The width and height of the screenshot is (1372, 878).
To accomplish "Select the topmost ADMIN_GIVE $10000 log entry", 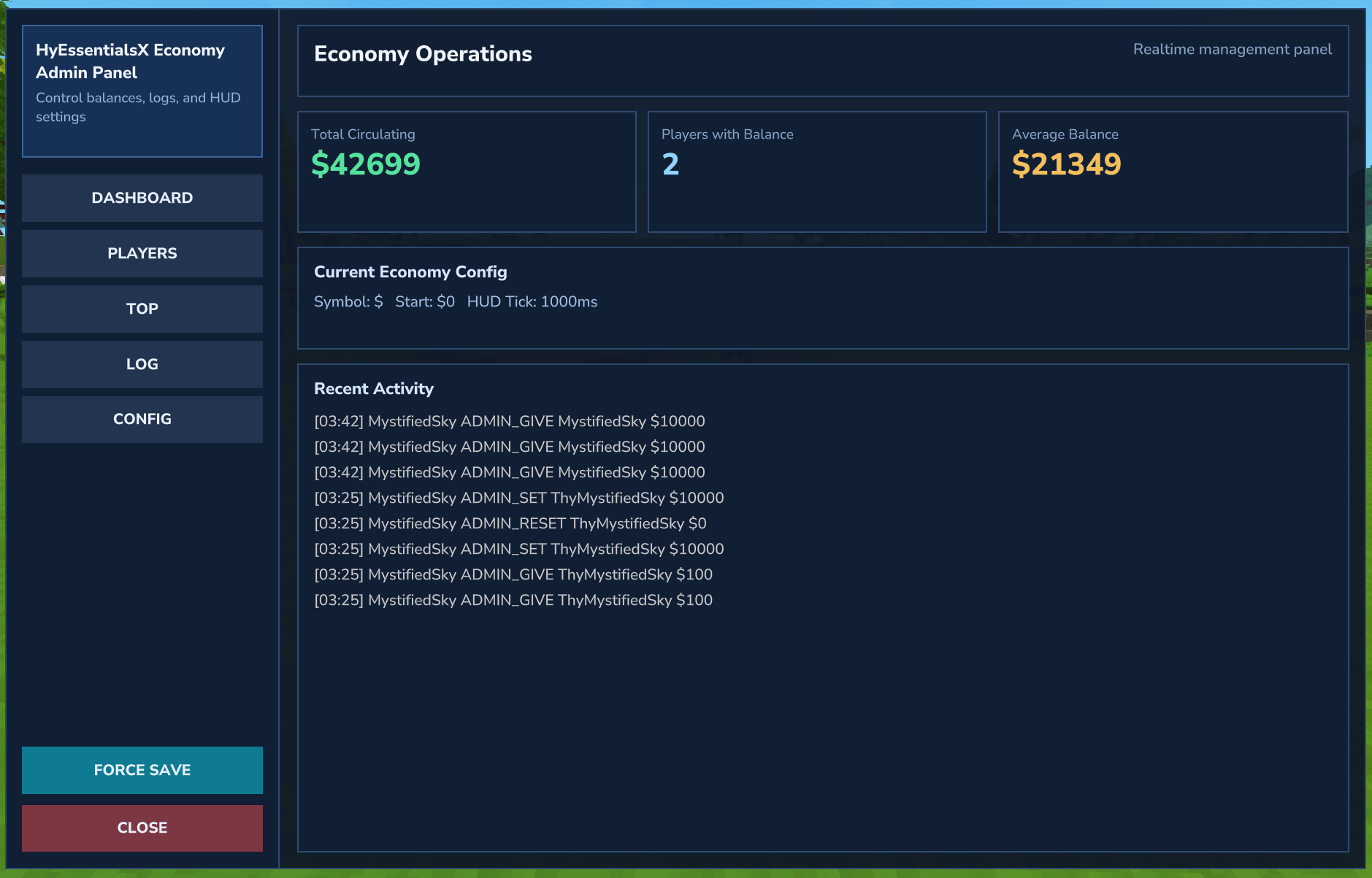I will tap(509, 421).
